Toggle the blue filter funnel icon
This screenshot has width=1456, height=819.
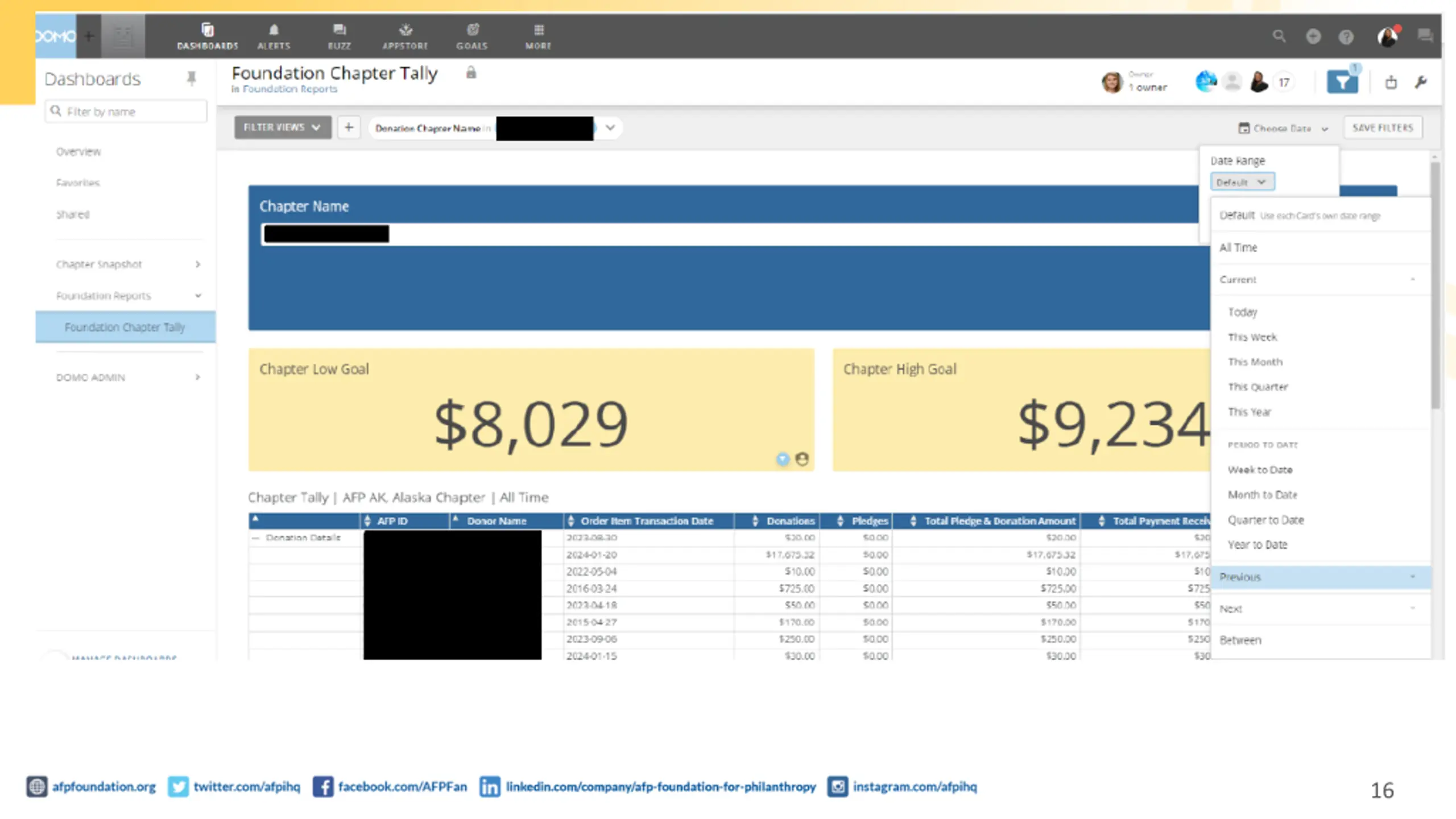click(1342, 82)
